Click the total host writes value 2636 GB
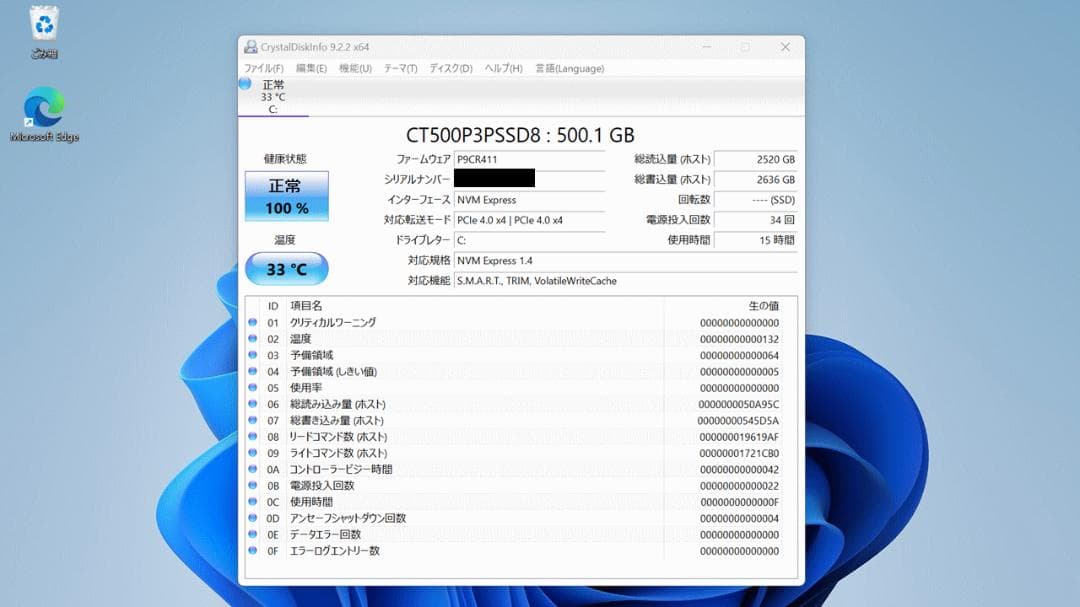 [756, 179]
